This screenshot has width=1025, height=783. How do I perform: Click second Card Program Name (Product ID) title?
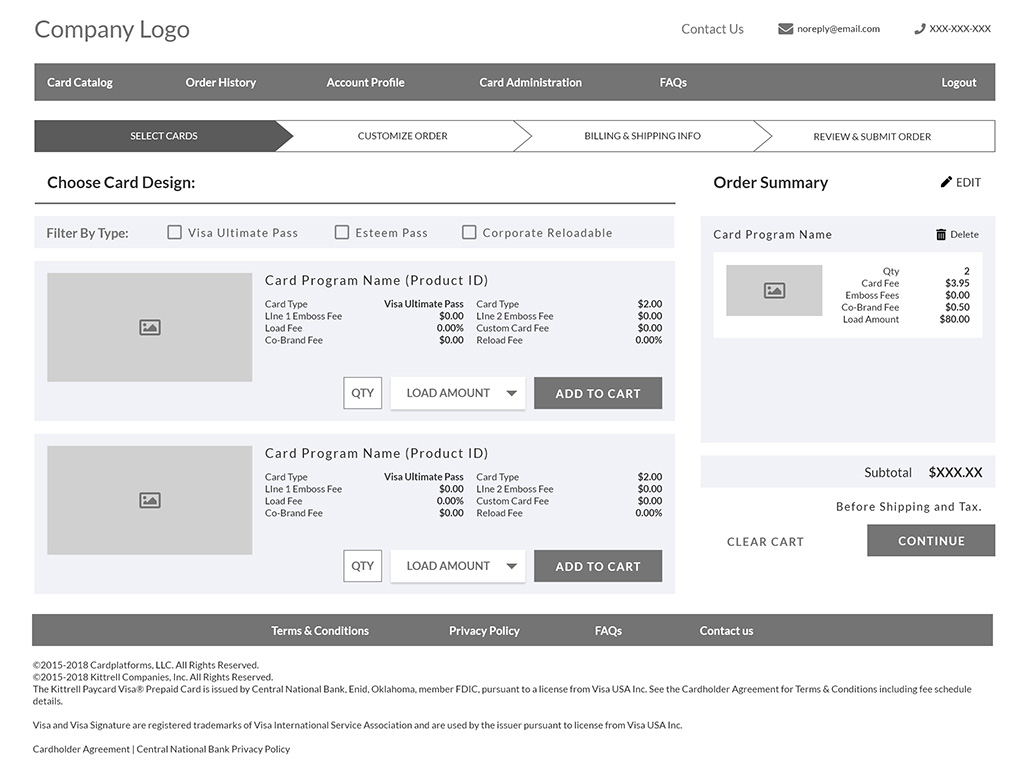coord(377,454)
